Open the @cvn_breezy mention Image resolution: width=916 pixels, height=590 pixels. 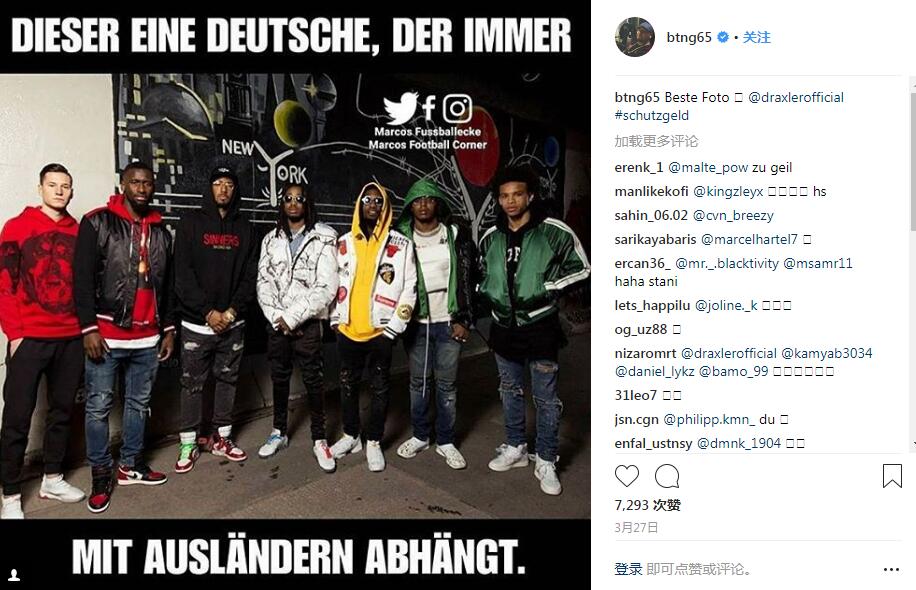(x=733, y=216)
